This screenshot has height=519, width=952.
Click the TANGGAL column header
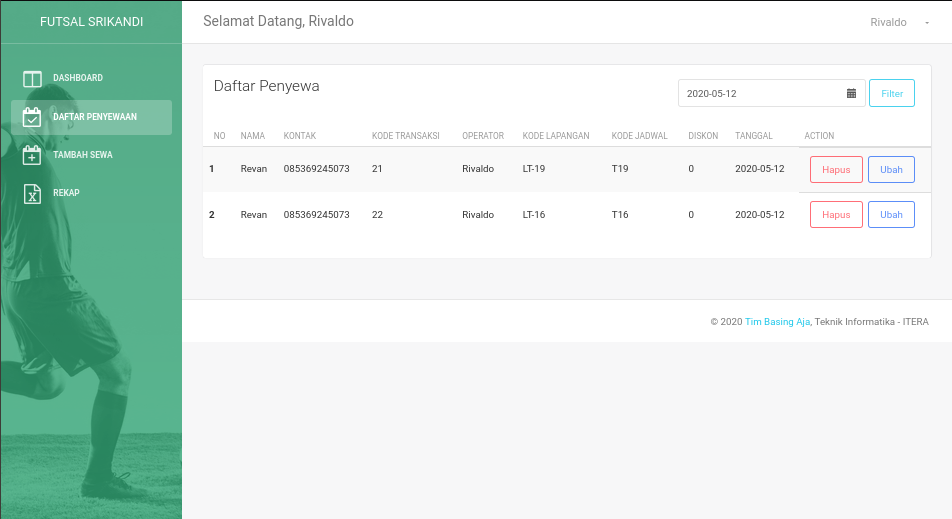753,136
